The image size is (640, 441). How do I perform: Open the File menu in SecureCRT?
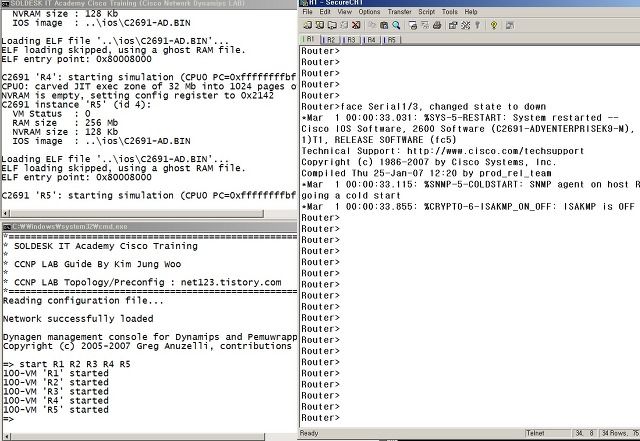307,12
